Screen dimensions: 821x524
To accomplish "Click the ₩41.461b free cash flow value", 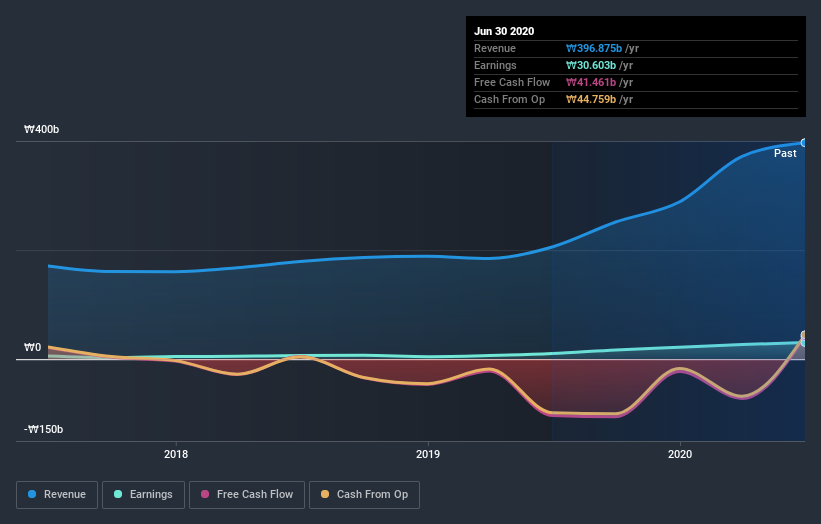I will coord(591,83).
